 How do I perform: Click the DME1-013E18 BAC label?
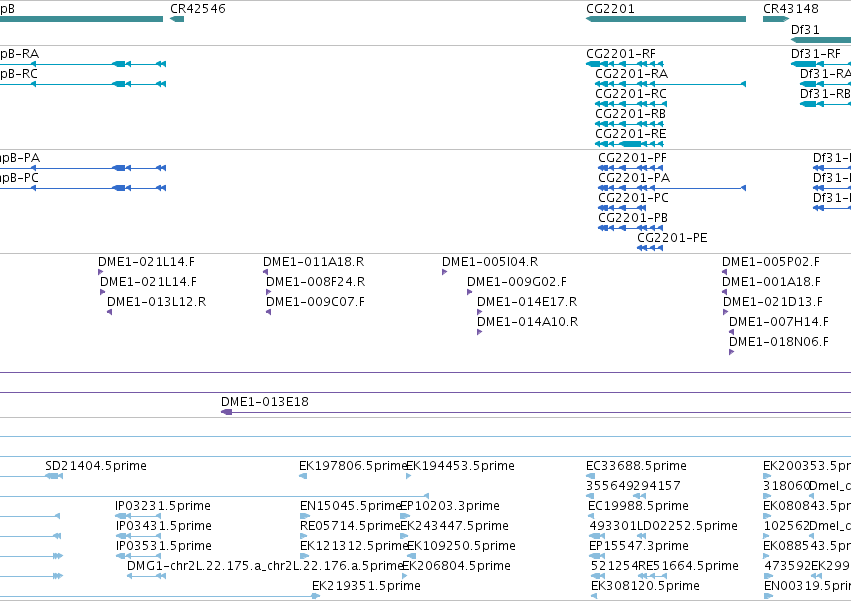coord(265,402)
